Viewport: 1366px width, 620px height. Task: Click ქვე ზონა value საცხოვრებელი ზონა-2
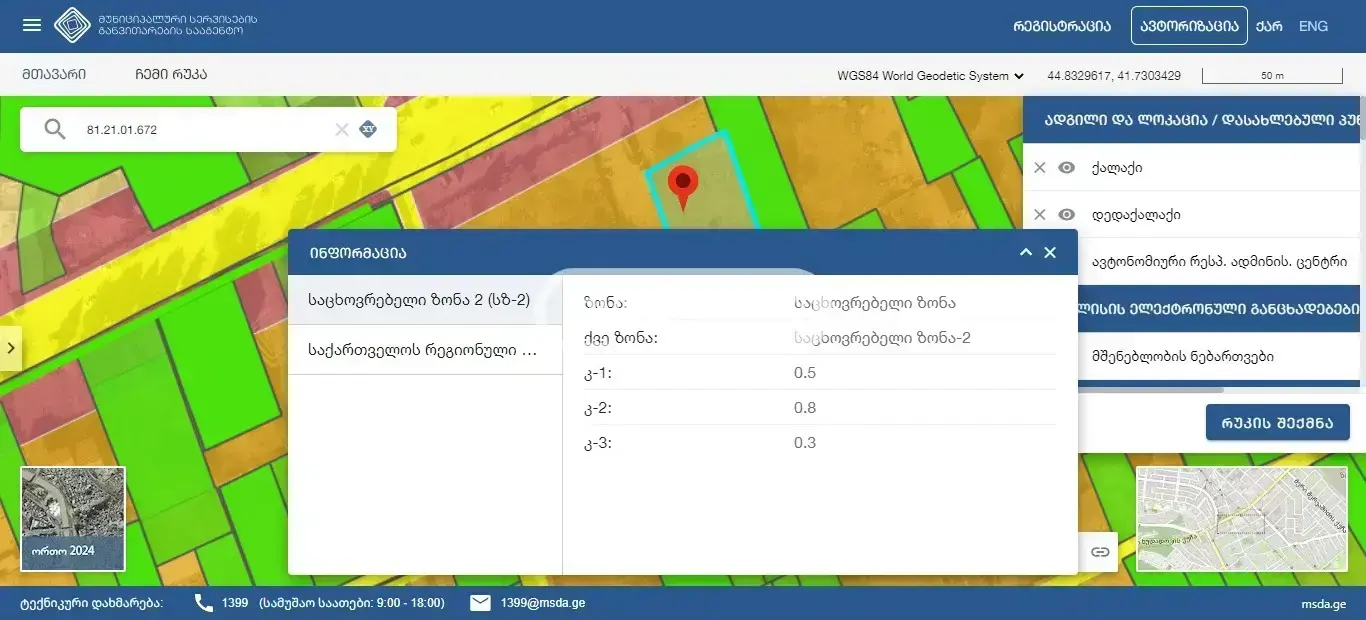click(882, 338)
